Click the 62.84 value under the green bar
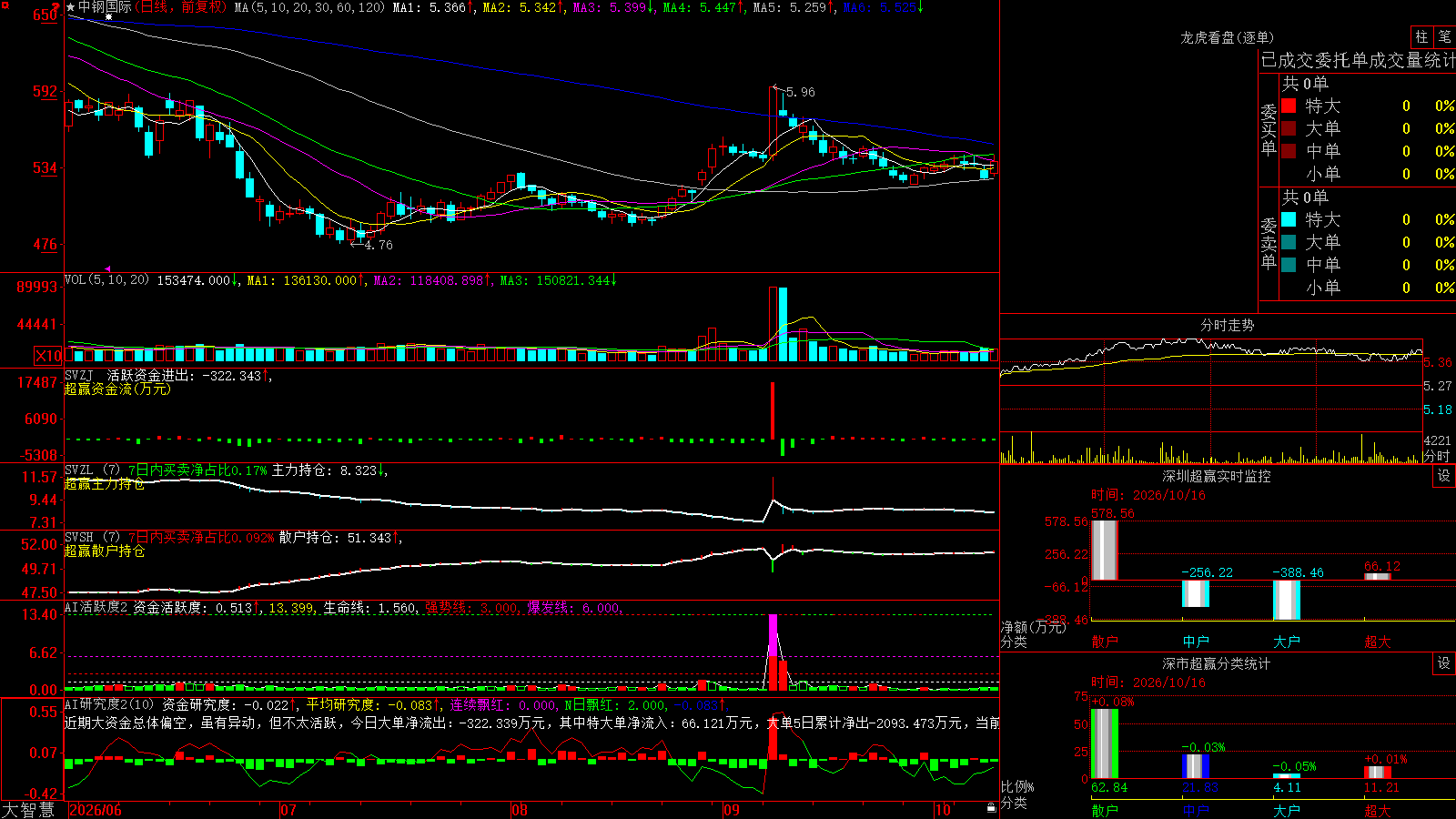The image size is (1456, 819). coord(1109,787)
